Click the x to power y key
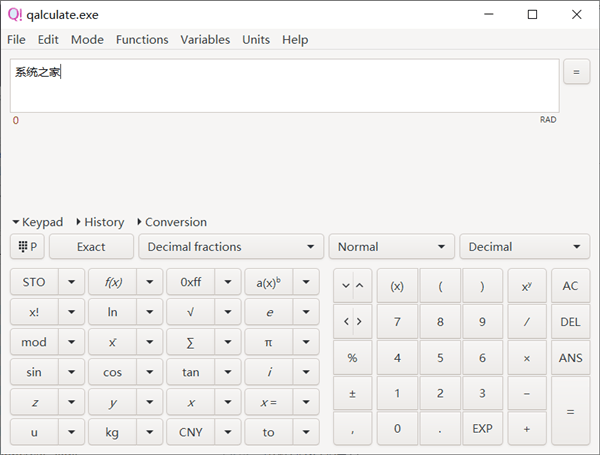The height and width of the screenshot is (455, 600). pyautogui.click(x=526, y=285)
